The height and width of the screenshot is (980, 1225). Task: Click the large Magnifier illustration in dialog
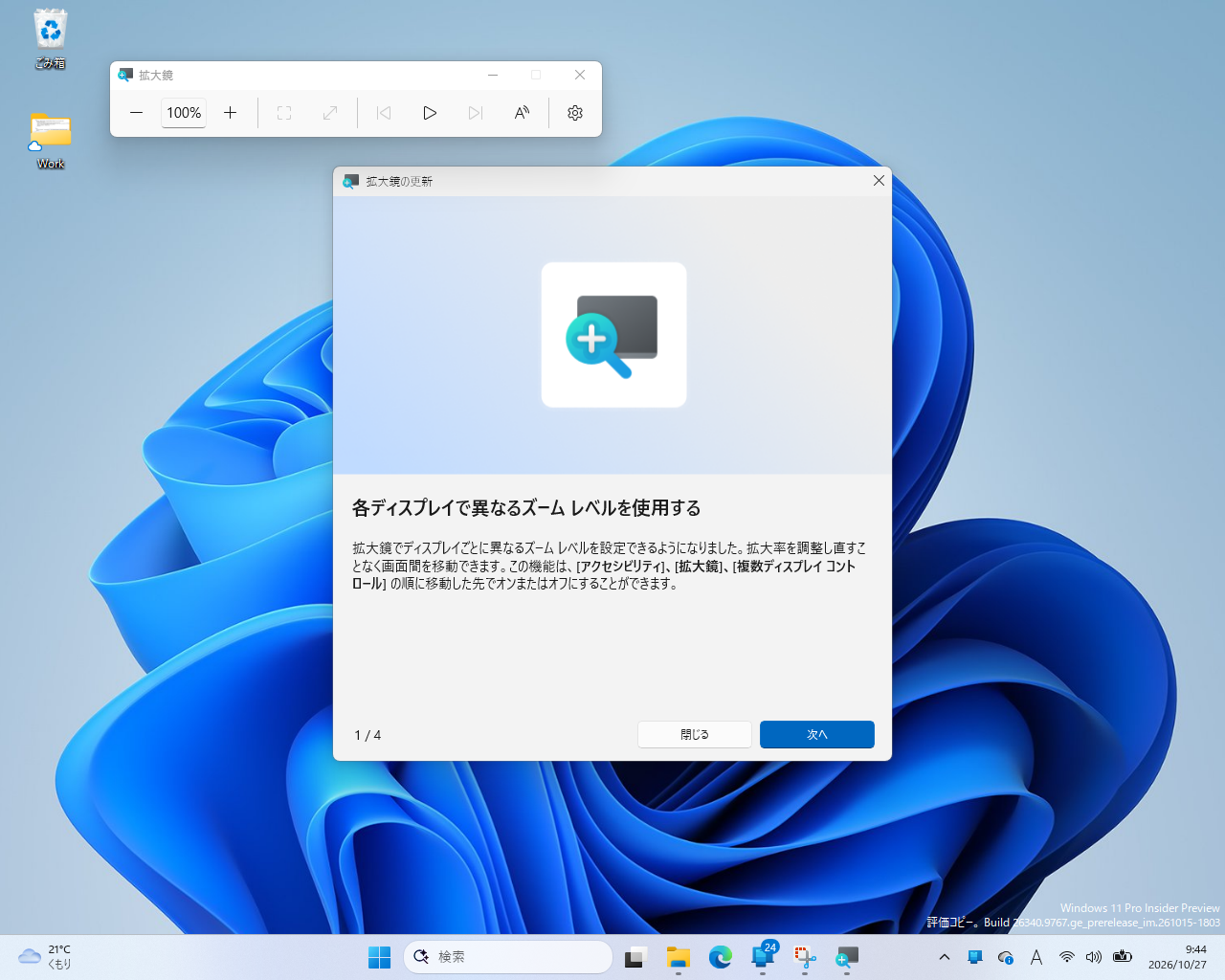(613, 335)
